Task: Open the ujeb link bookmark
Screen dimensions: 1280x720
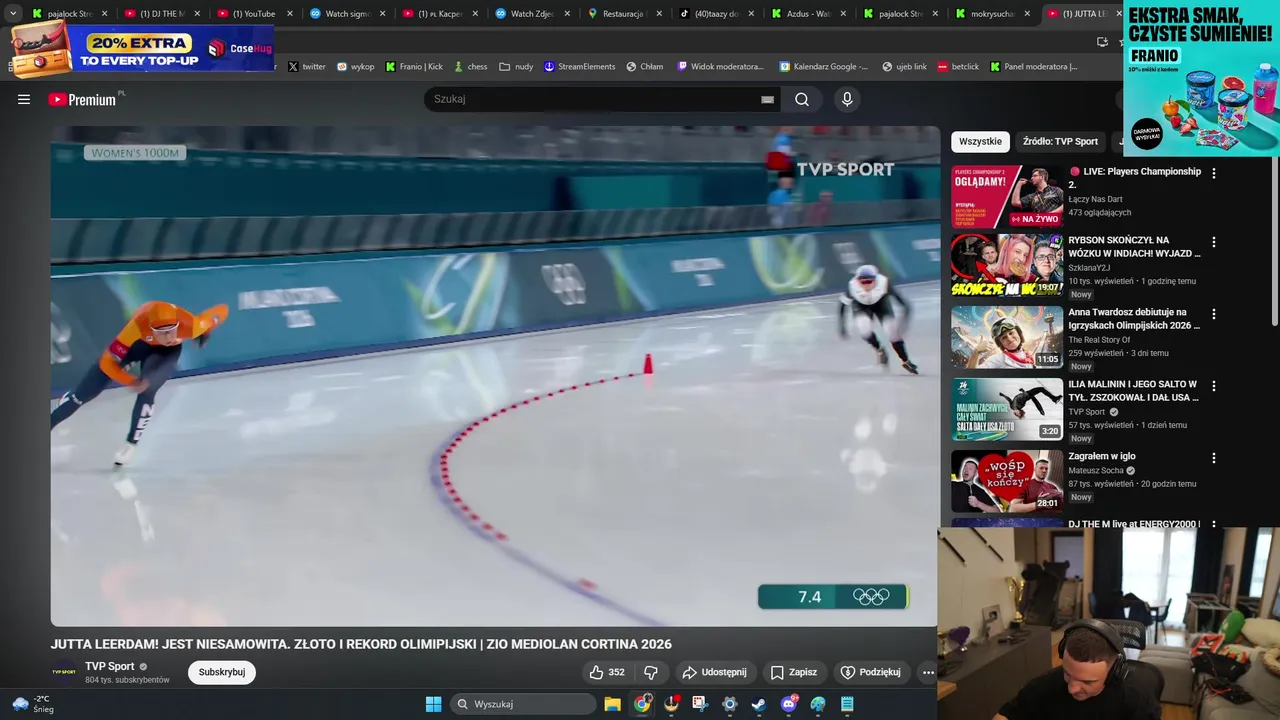Action: (x=904, y=67)
